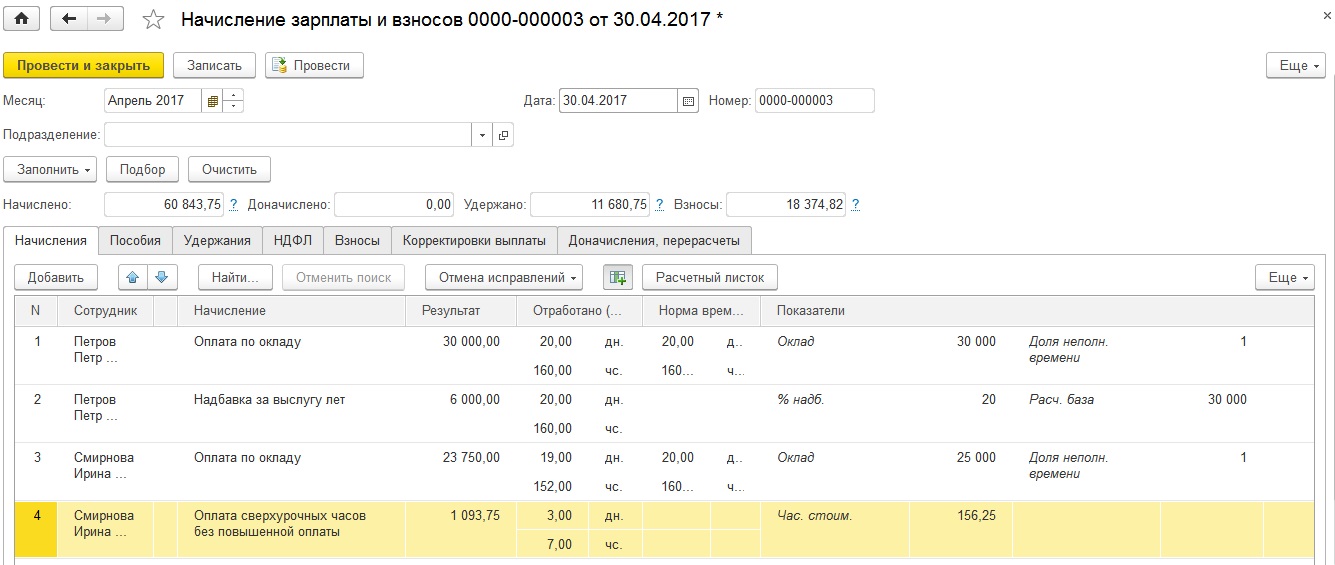Screen dimensions: 1335x565
Task: Open the Расчетный листок button
Action: pyautogui.click(x=710, y=277)
